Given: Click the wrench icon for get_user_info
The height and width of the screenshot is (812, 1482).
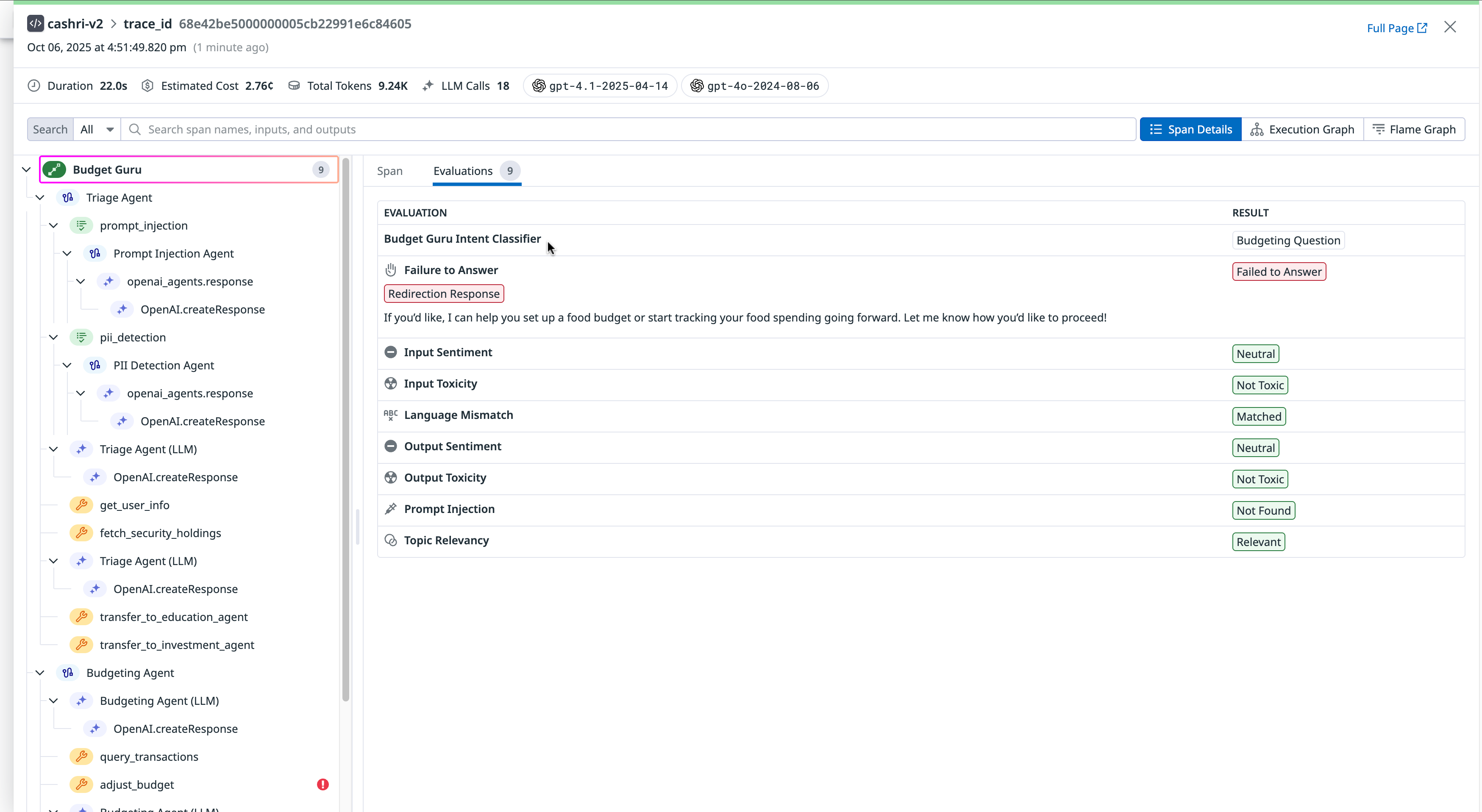Looking at the screenshot, I should pyautogui.click(x=82, y=505).
